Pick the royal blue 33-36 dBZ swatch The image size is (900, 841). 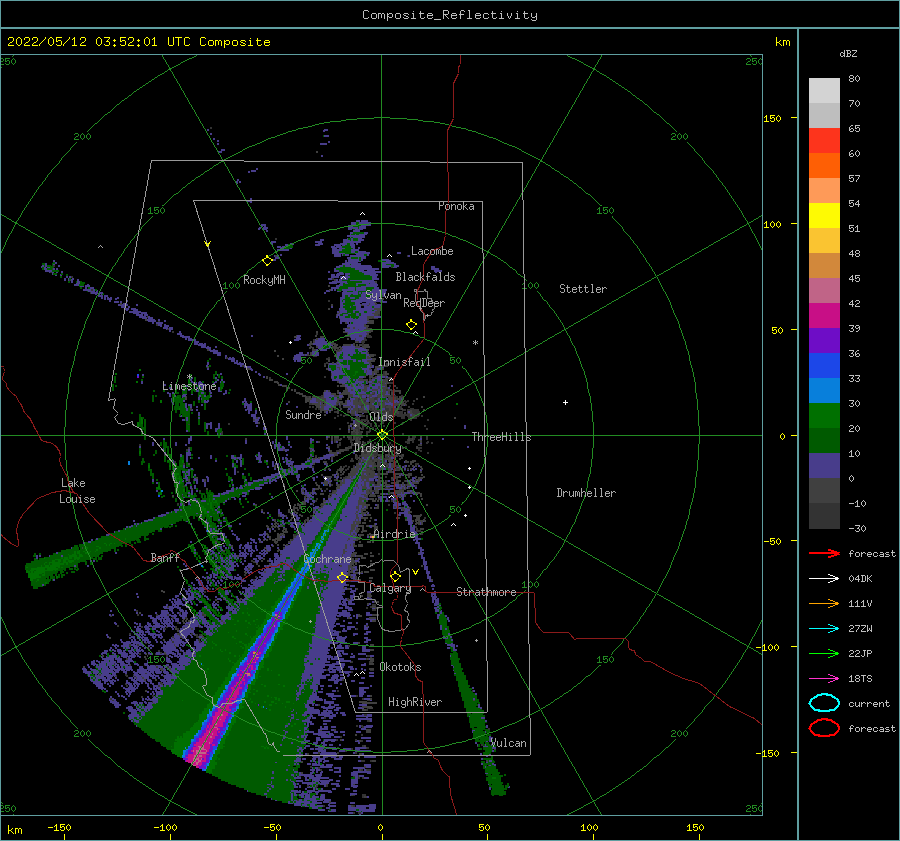click(x=824, y=366)
